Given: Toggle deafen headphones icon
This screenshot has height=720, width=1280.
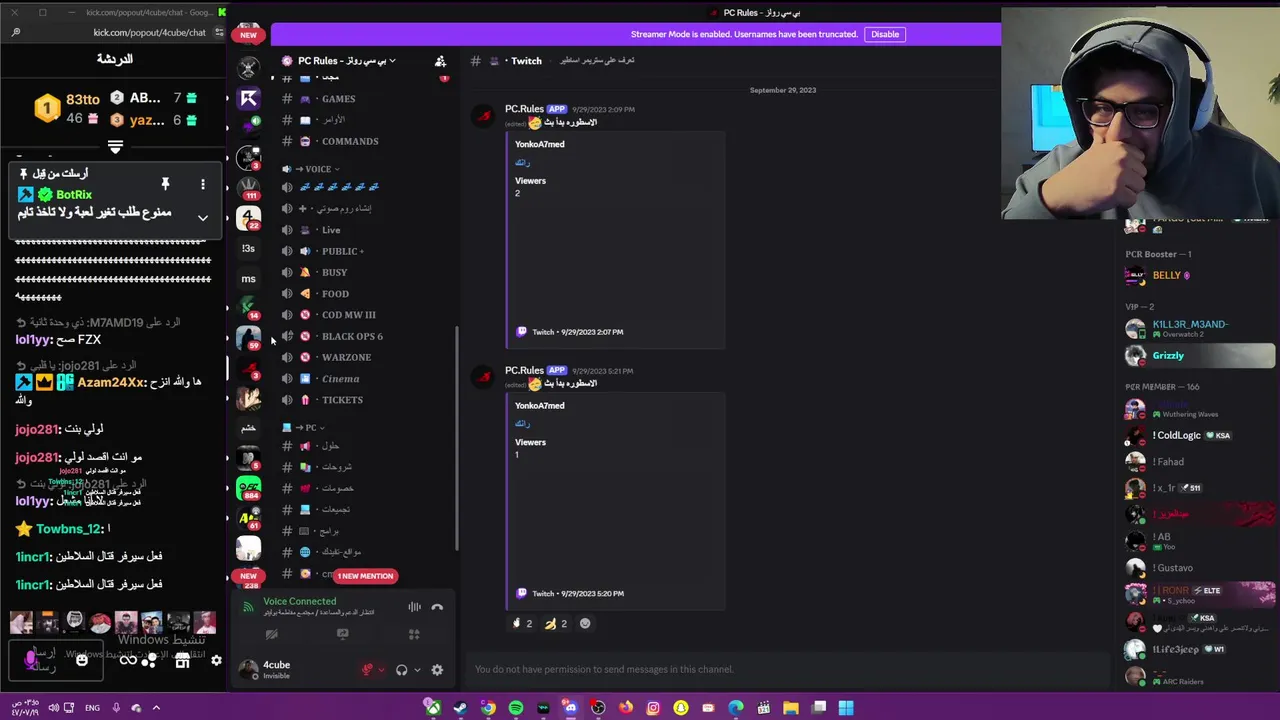Looking at the screenshot, I should pyautogui.click(x=401, y=670).
